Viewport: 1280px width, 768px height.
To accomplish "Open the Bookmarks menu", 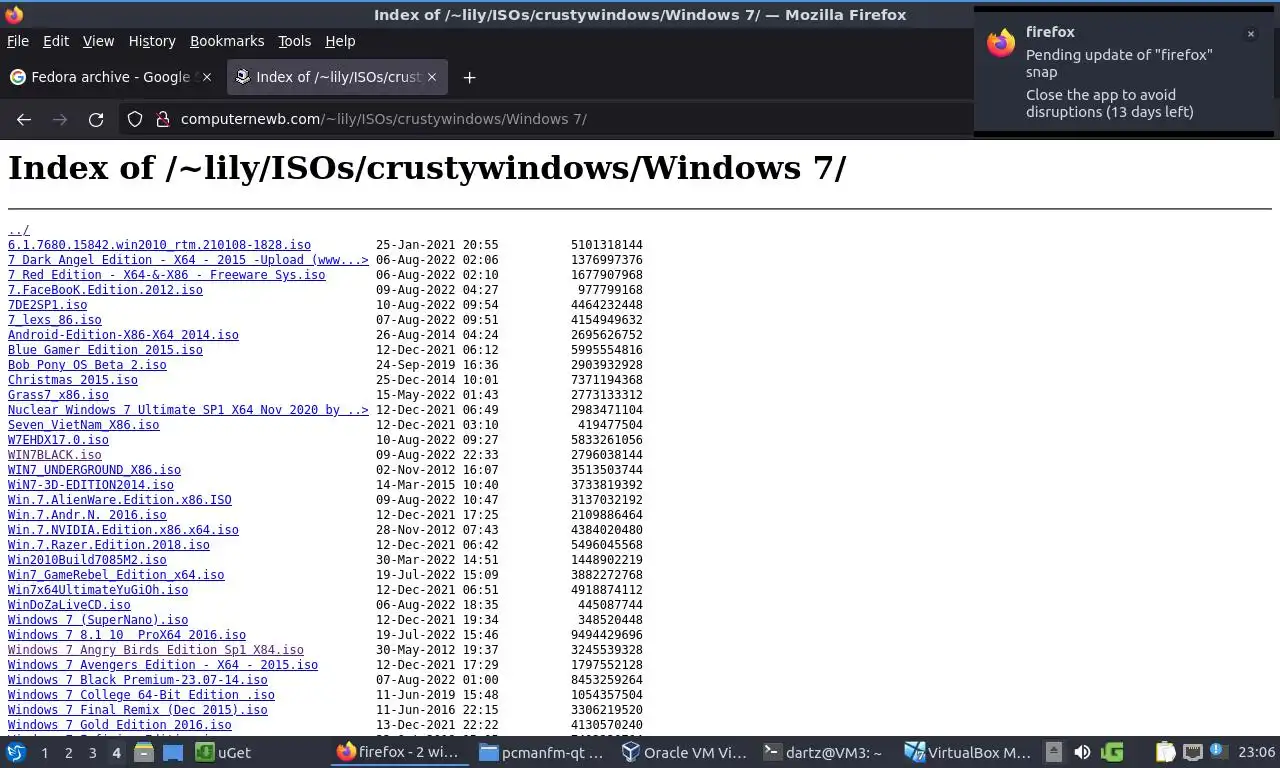I will (x=227, y=41).
